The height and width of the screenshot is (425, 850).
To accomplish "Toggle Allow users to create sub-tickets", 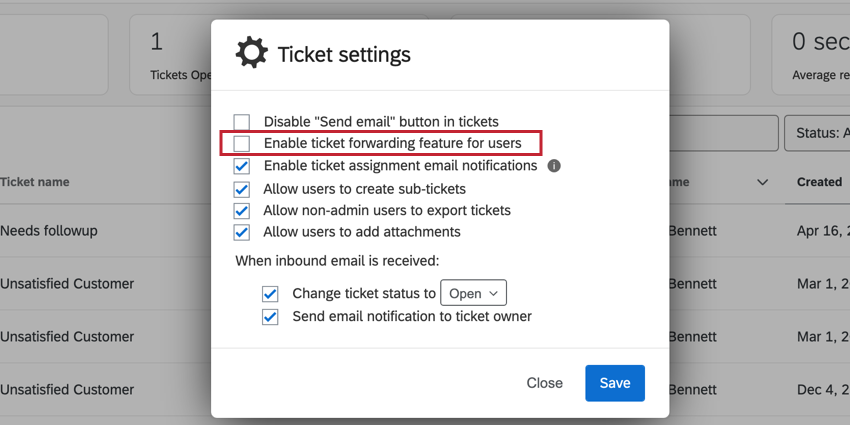I will point(242,189).
